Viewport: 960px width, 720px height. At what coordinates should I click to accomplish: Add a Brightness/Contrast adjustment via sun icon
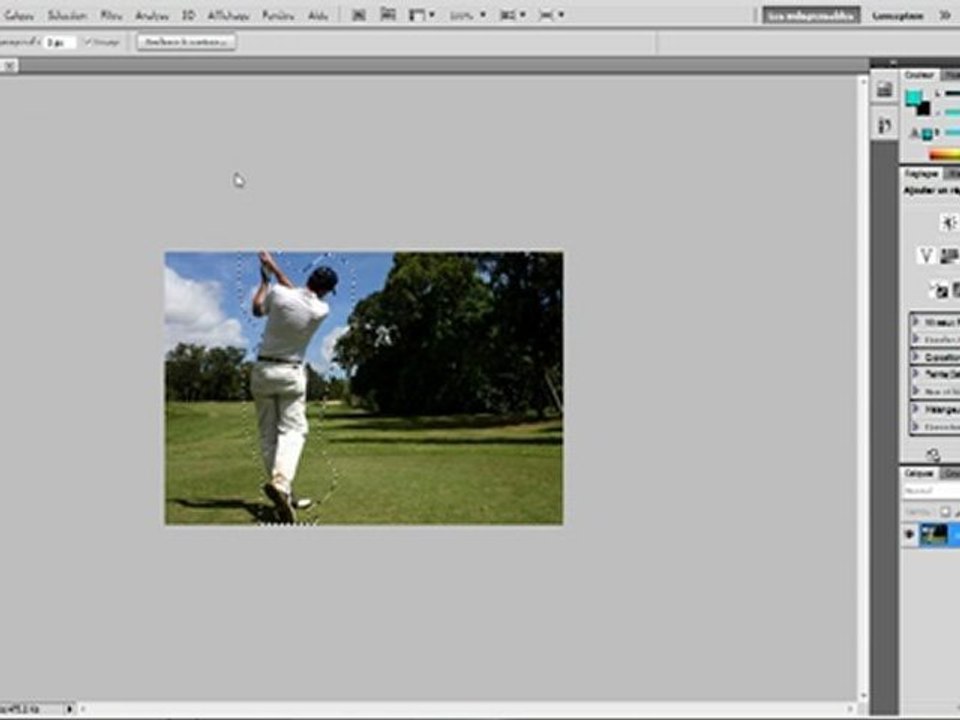click(x=949, y=221)
